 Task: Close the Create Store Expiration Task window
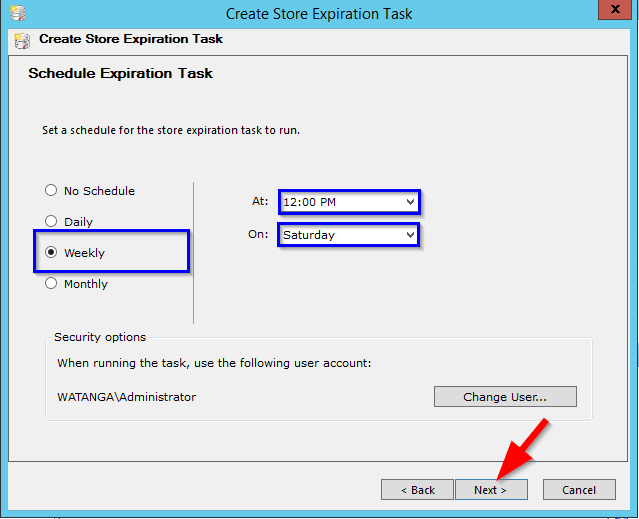(x=615, y=9)
